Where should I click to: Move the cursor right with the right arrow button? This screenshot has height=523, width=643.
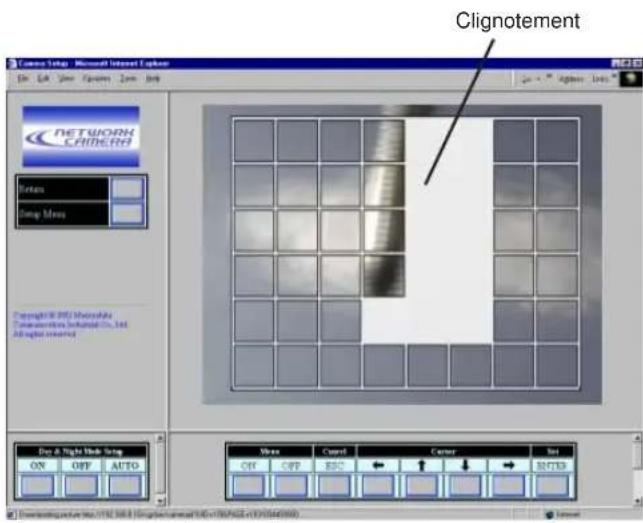[508, 485]
